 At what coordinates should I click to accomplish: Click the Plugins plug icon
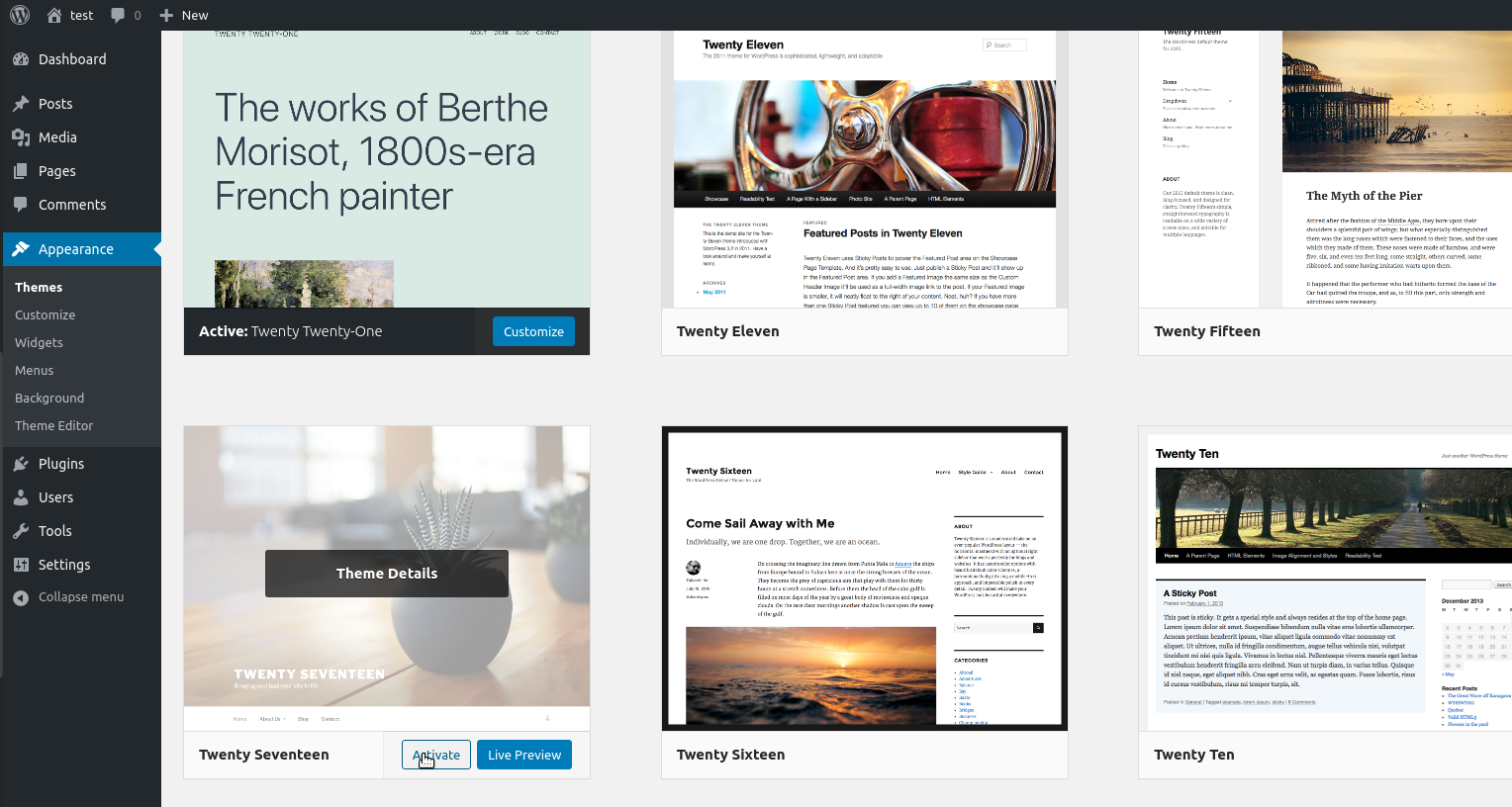click(x=21, y=464)
